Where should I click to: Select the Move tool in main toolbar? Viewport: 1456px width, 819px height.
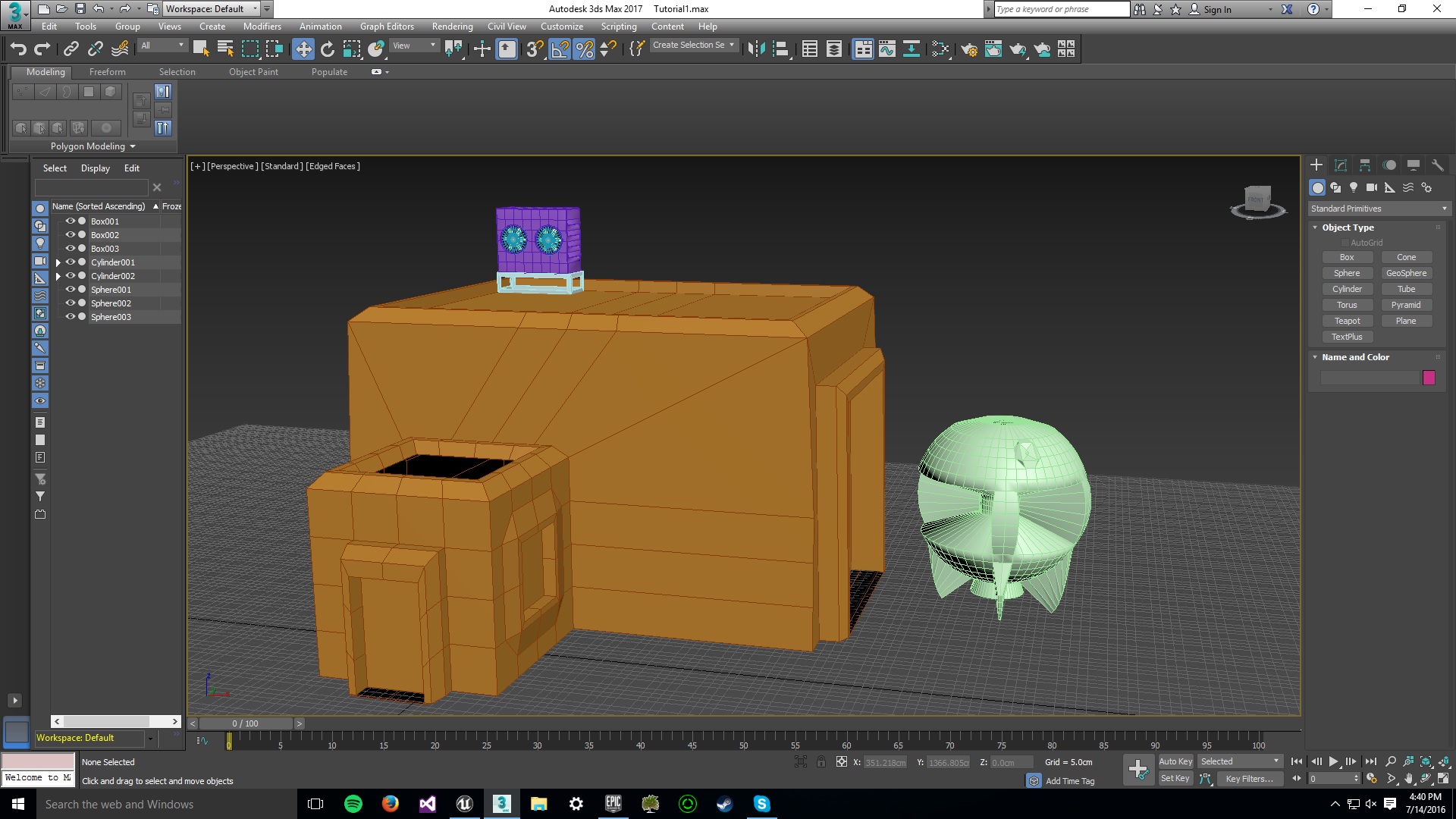pos(303,49)
